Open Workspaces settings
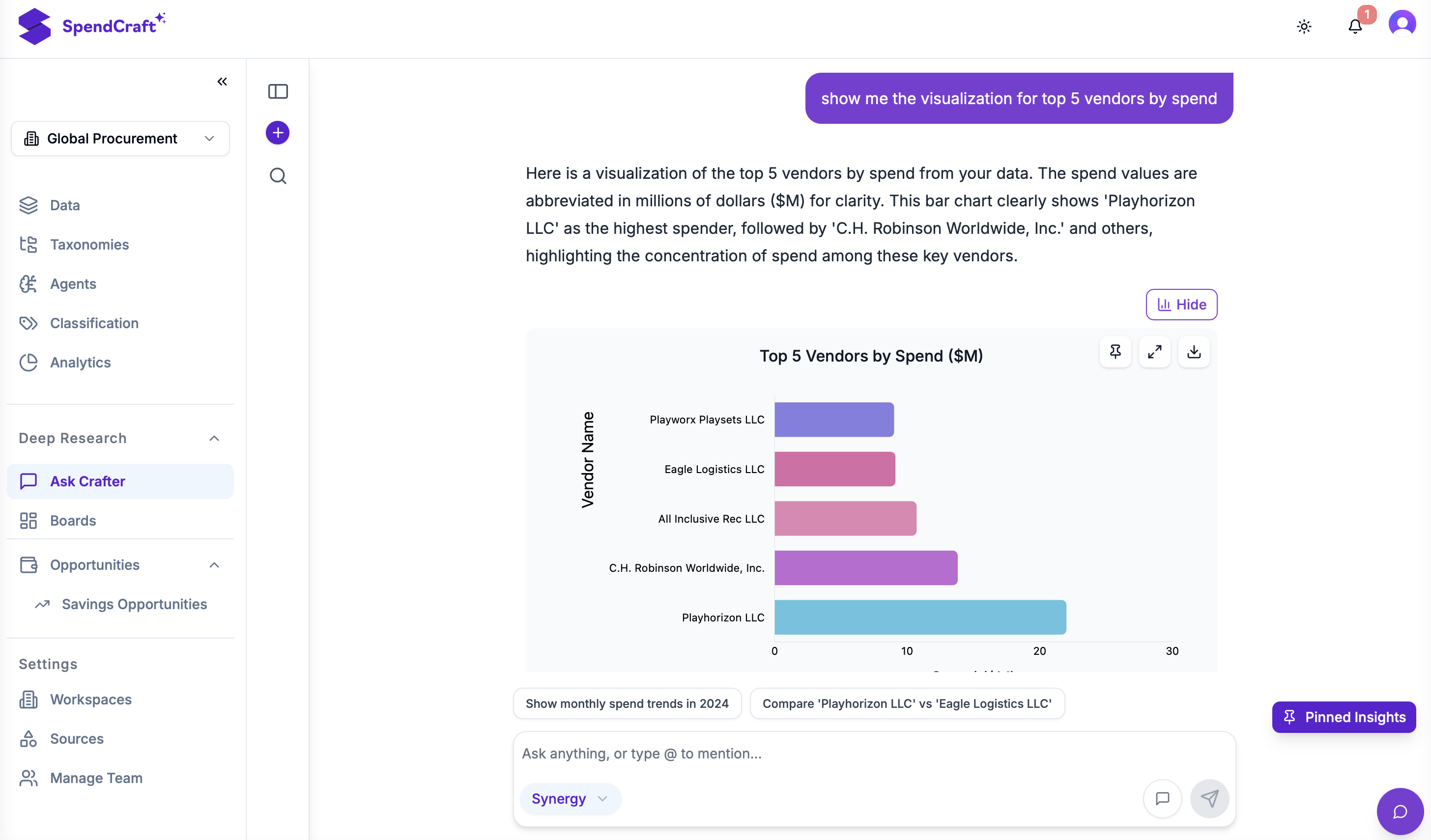This screenshot has width=1431, height=840. (120, 699)
